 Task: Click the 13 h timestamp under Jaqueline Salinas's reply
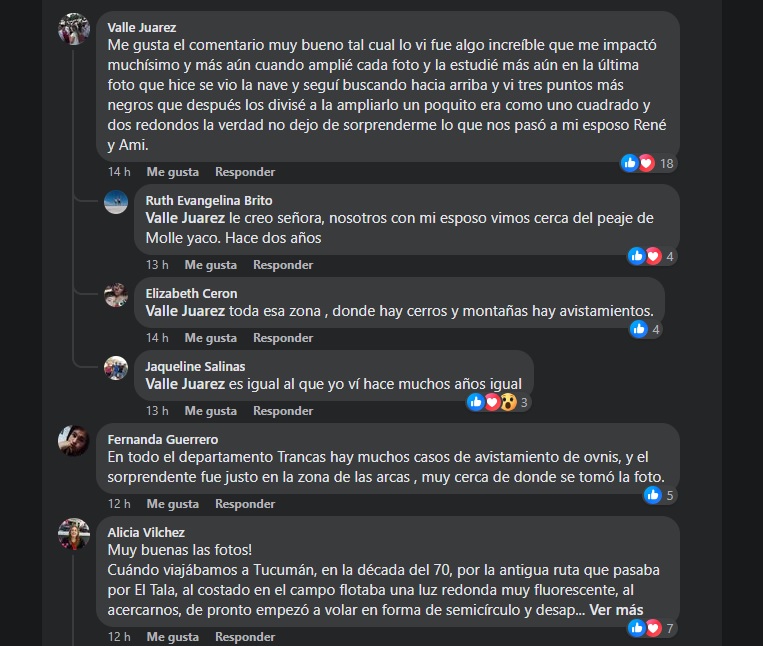(x=157, y=411)
